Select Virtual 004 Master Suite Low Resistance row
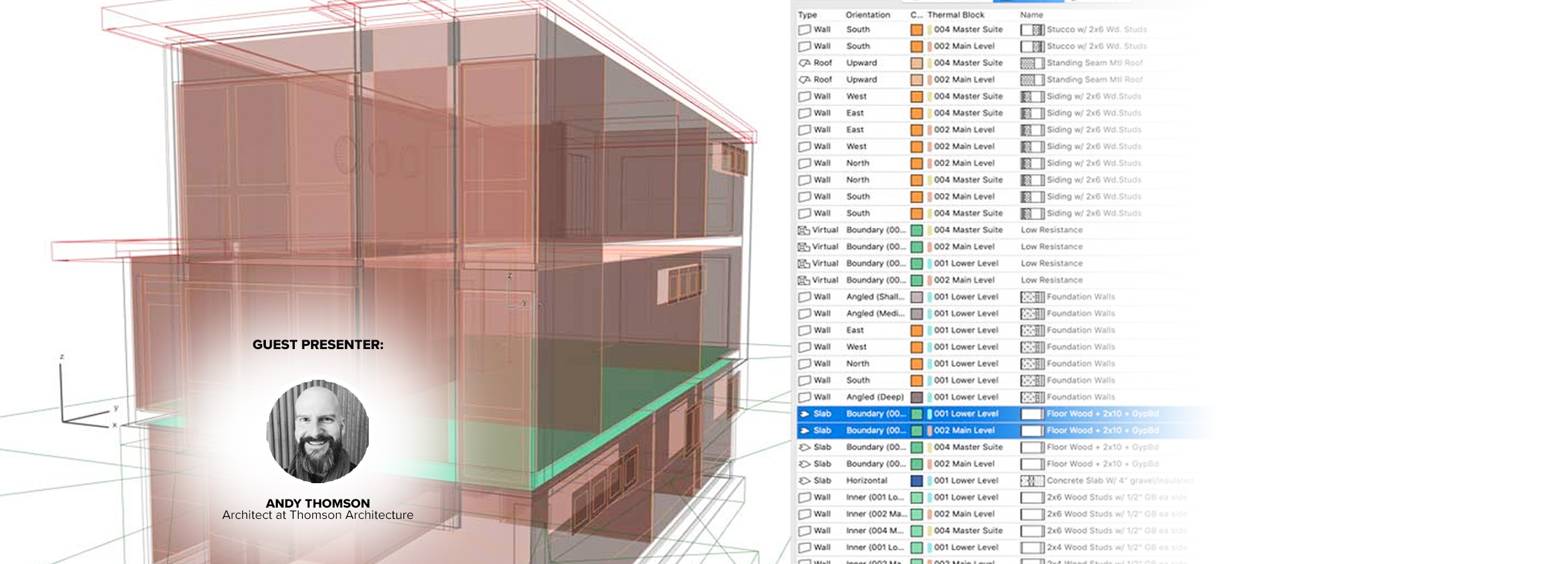Screen dimensions: 1568x564 [x=991, y=230]
